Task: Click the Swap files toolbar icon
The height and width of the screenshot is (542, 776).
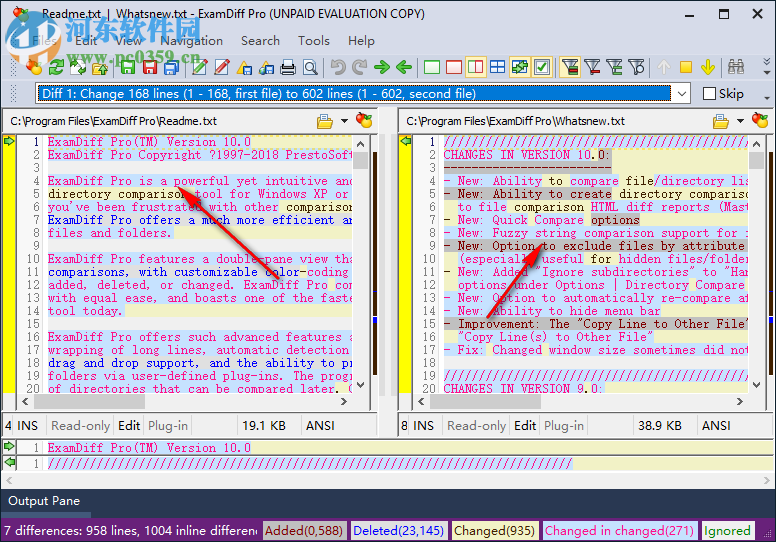Action: [78, 67]
